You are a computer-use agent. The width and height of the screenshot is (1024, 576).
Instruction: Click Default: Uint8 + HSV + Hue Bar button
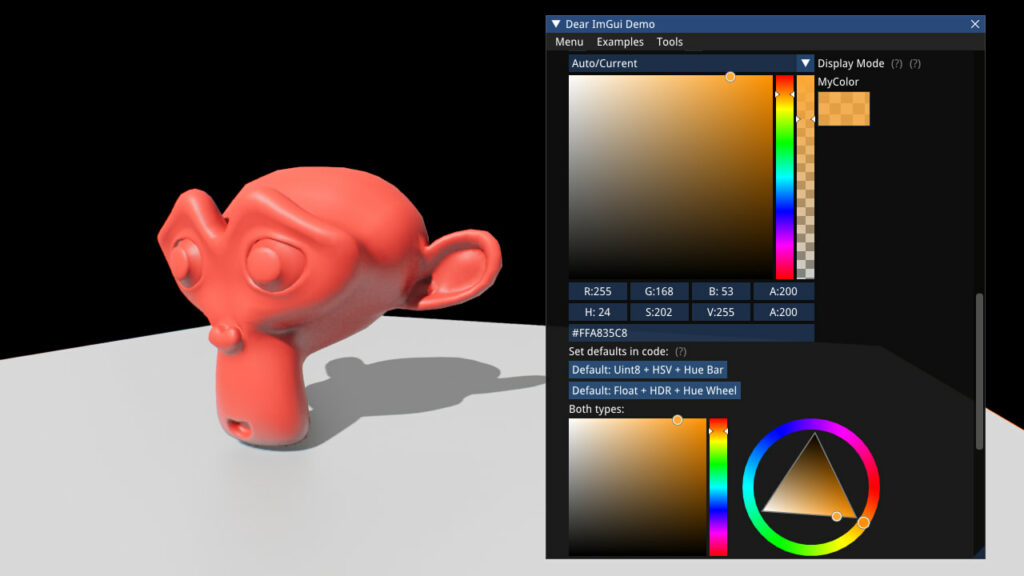click(648, 370)
